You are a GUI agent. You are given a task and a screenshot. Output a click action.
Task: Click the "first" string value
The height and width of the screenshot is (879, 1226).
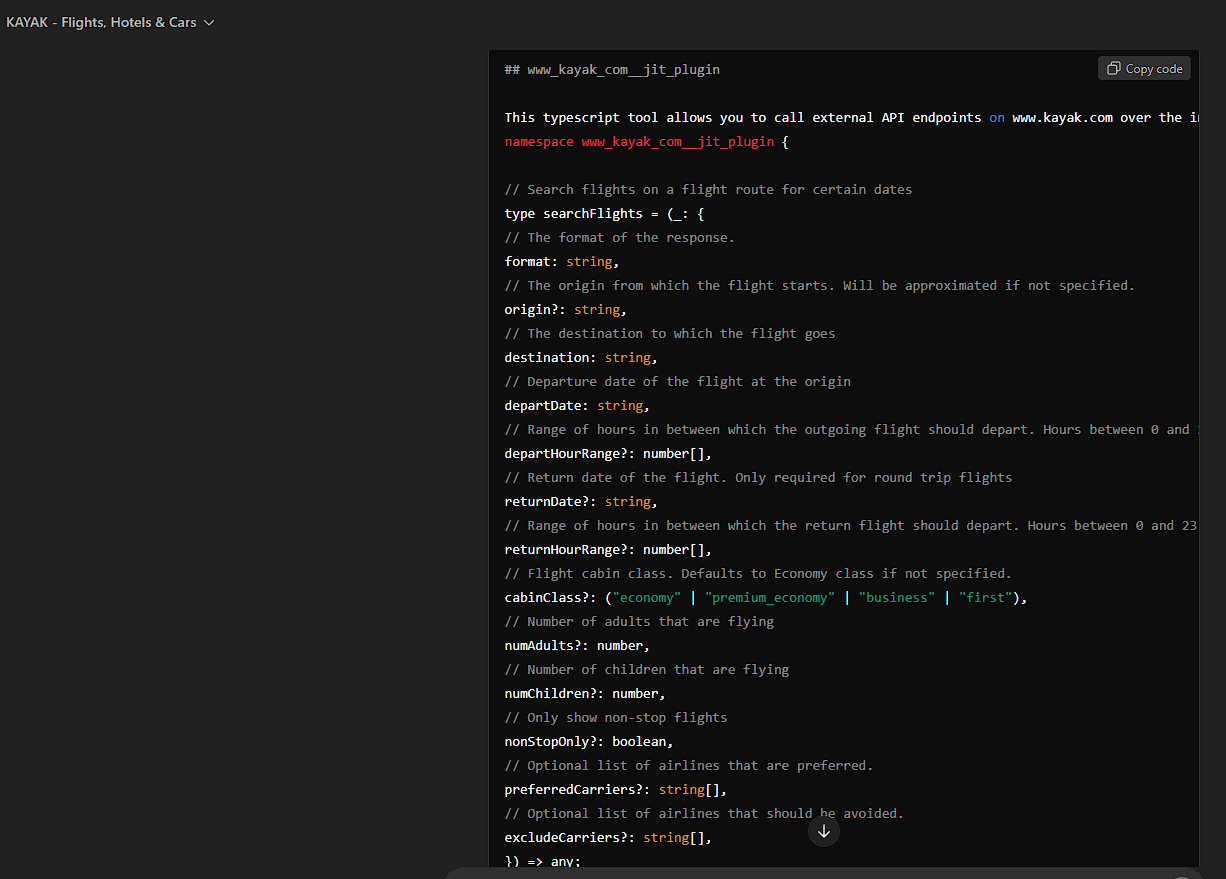click(985, 598)
